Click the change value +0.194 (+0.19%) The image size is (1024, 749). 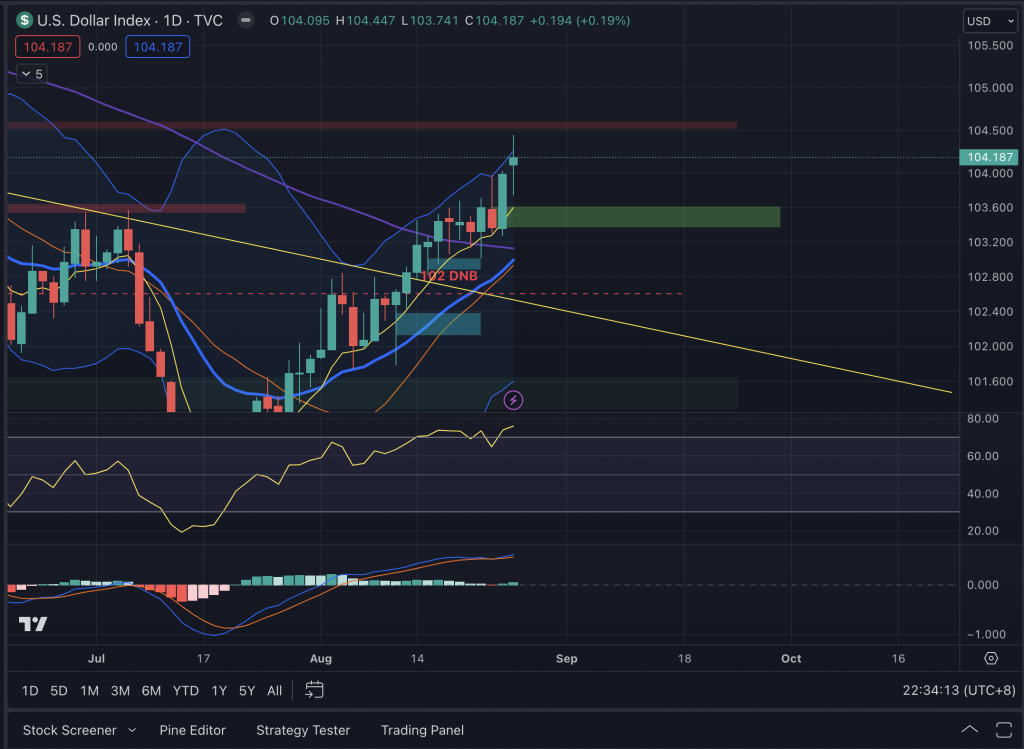click(x=580, y=20)
